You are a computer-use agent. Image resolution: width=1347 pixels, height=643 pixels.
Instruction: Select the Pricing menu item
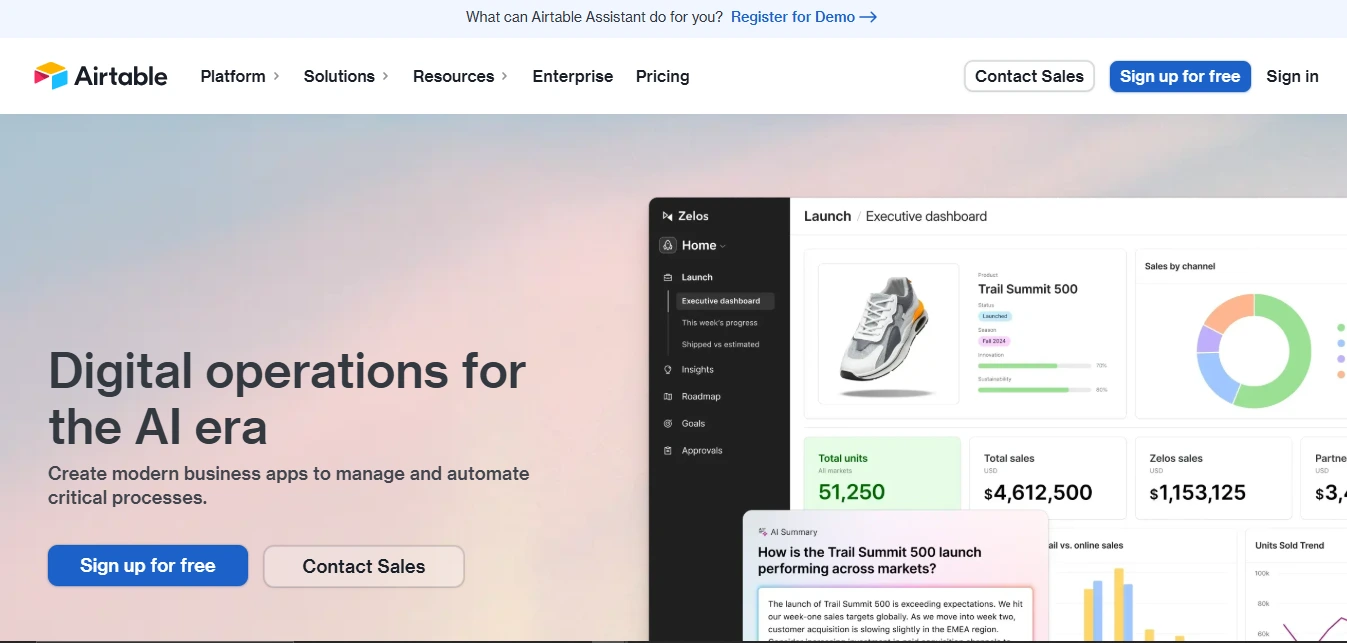(x=662, y=76)
